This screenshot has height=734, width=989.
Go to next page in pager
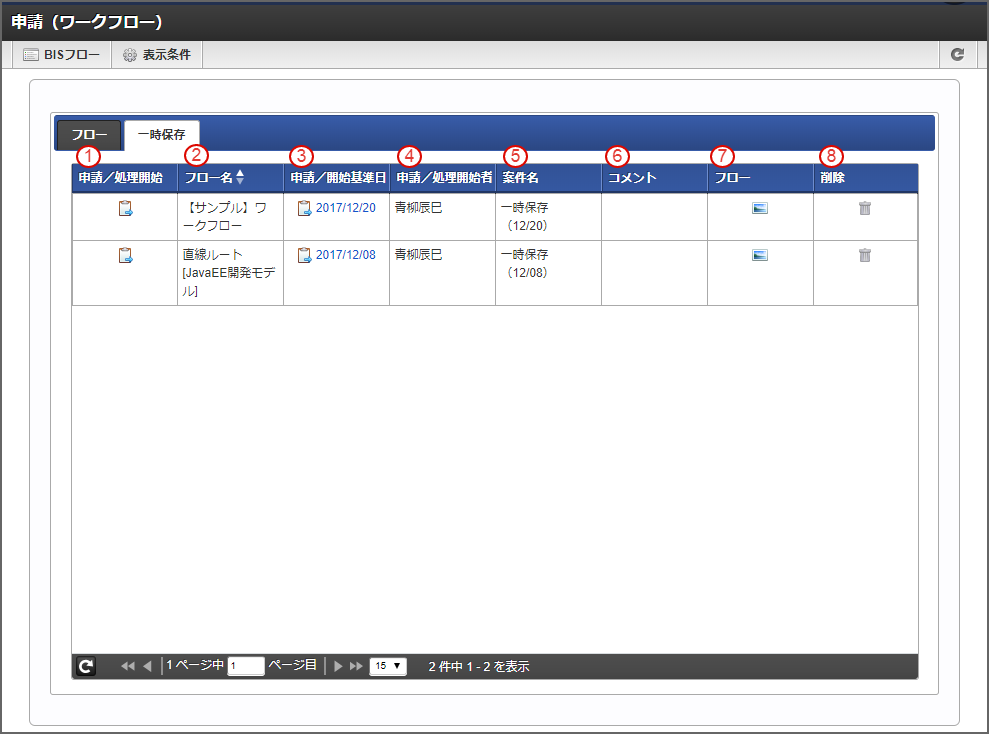coord(338,666)
